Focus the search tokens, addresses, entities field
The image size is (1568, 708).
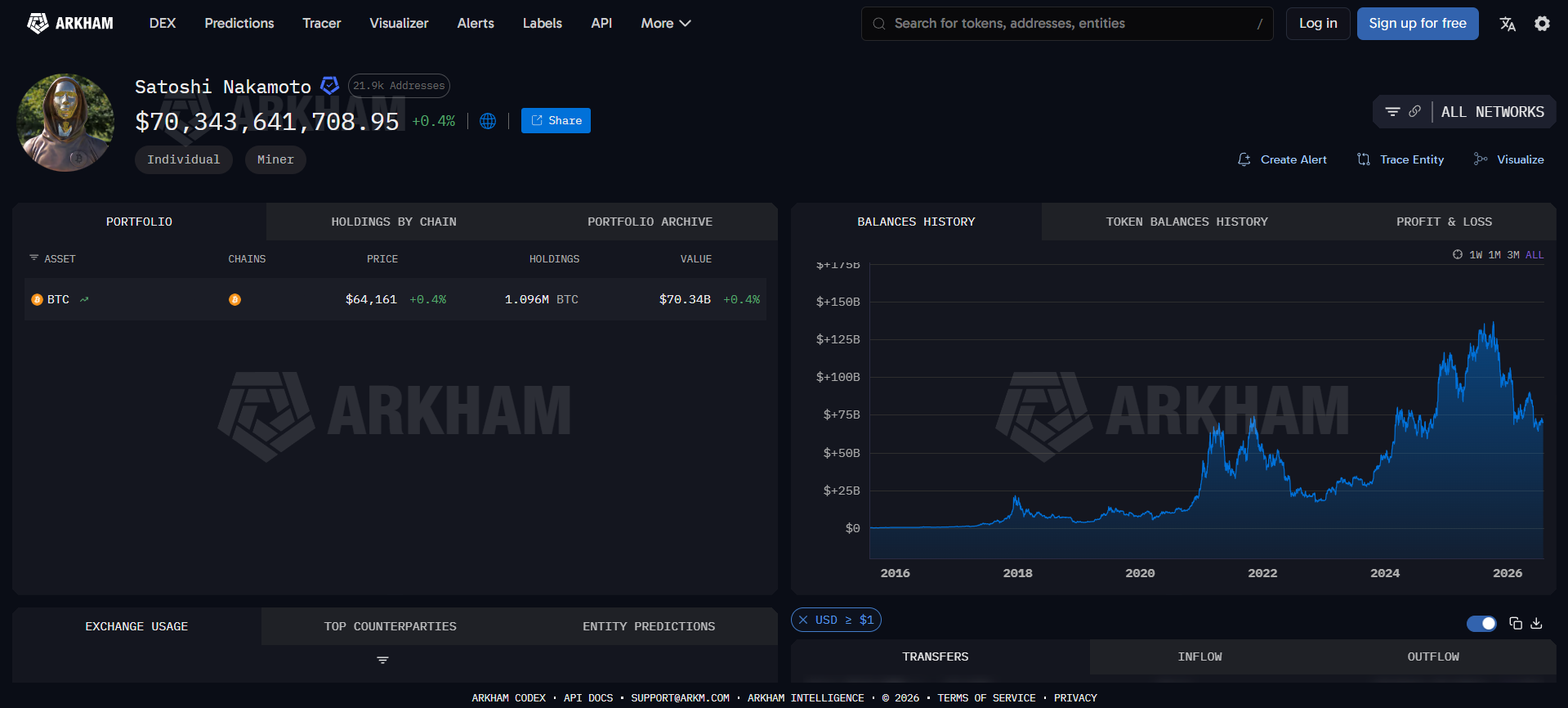click(x=1067, y=24)
